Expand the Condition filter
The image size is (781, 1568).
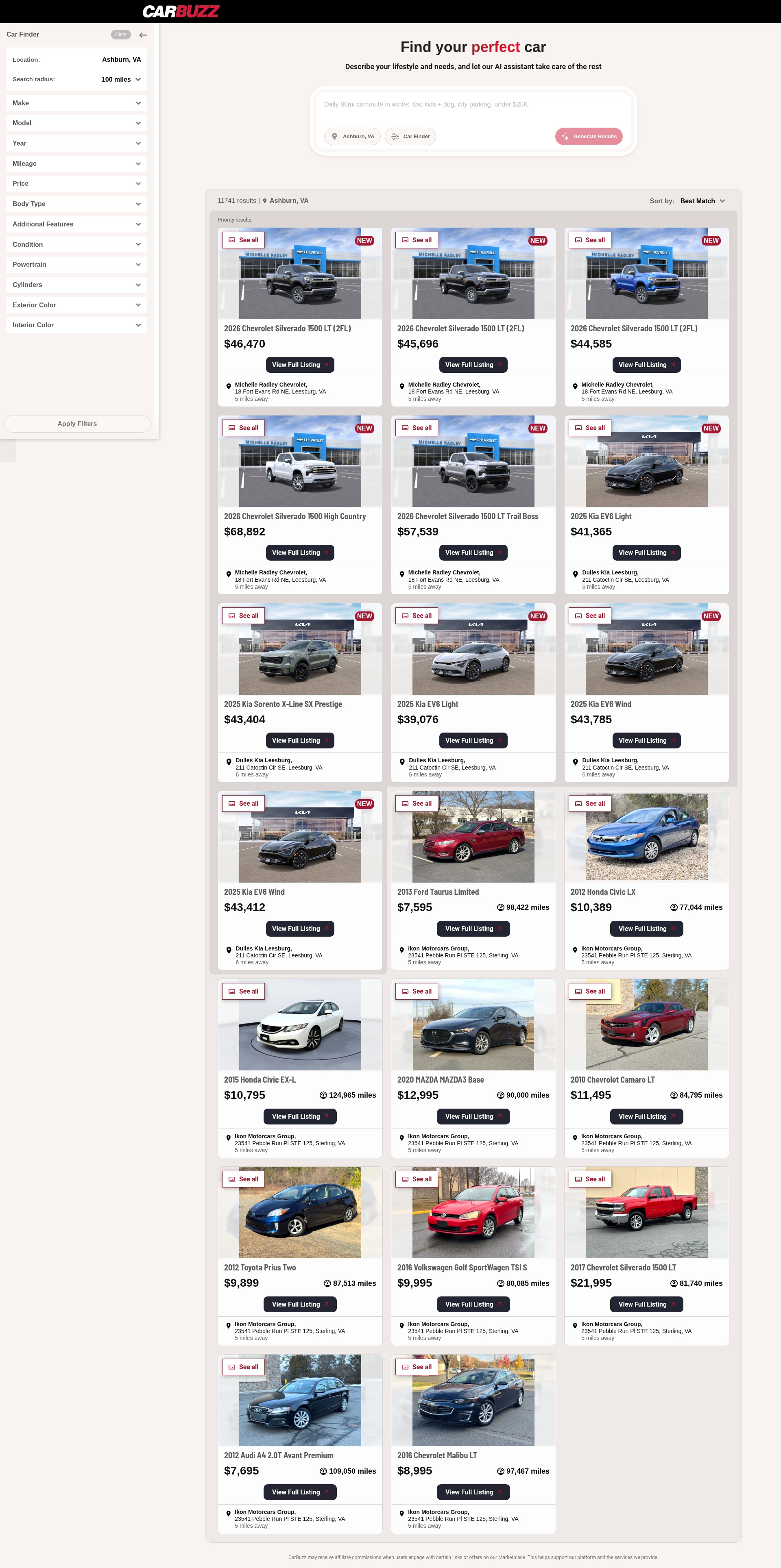[77, 245]
